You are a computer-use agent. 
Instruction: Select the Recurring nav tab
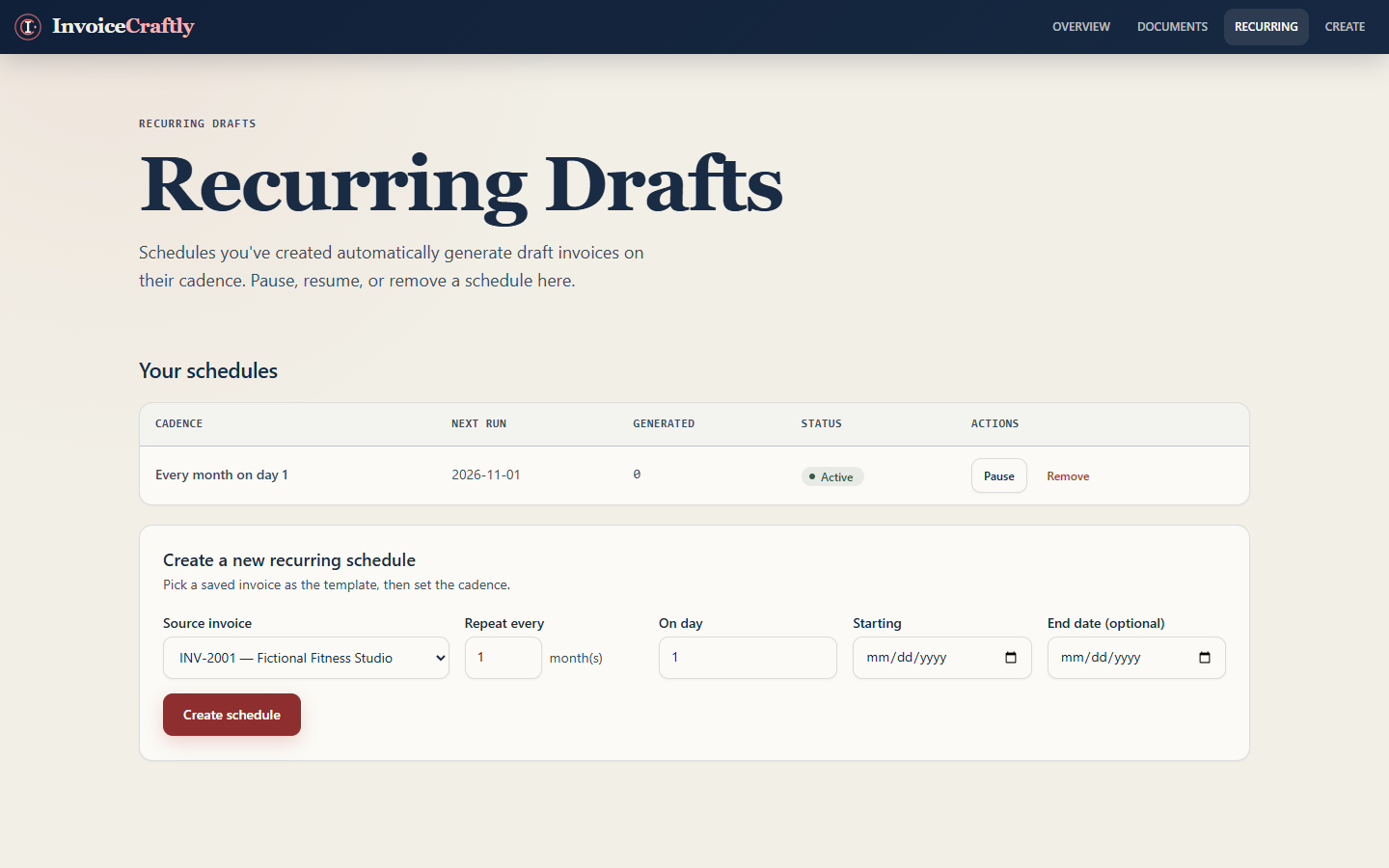(1266, 27)
